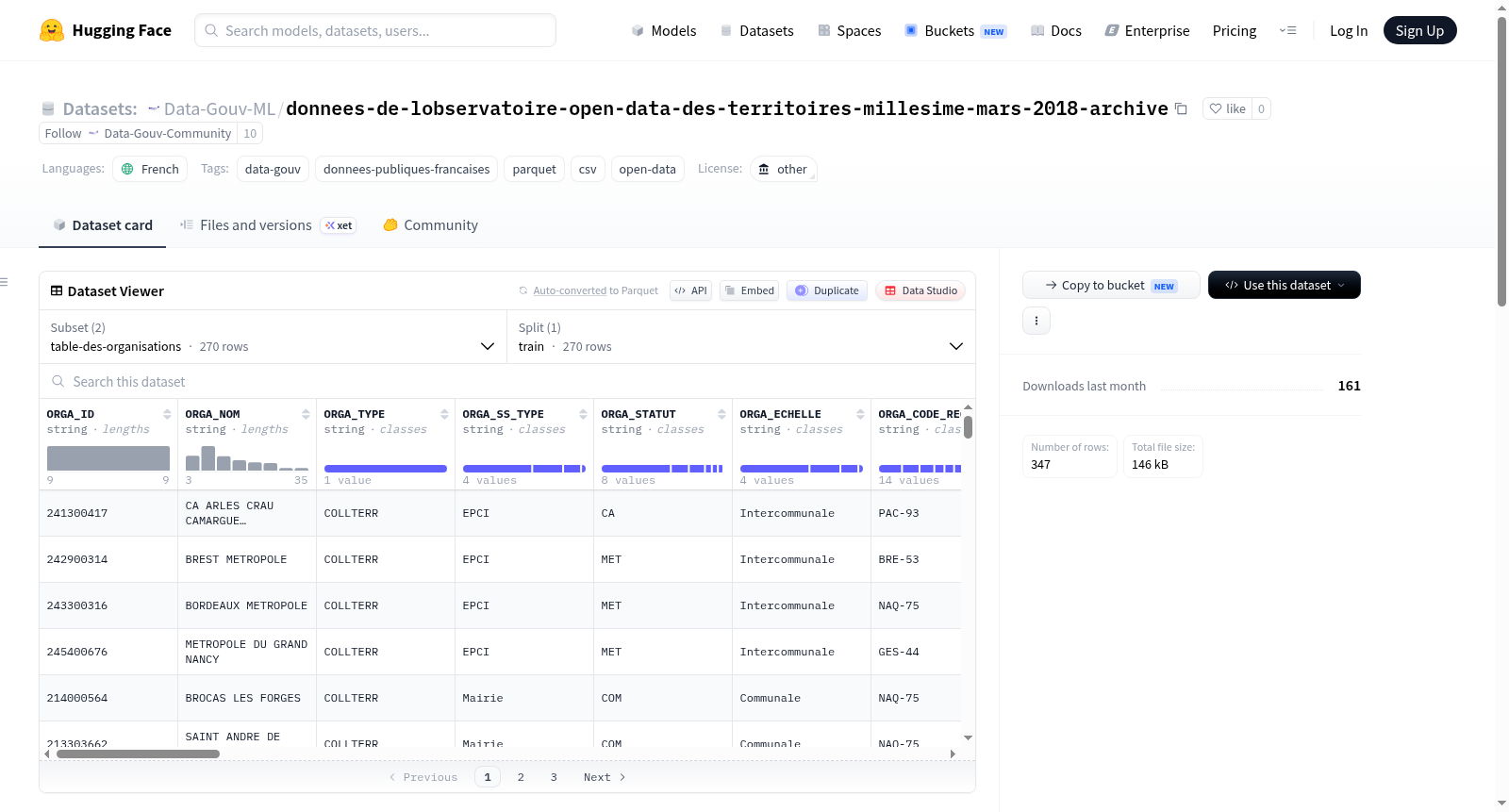Duplicate this dataset
Screen dimensions: 1509x812
(827, 290)
